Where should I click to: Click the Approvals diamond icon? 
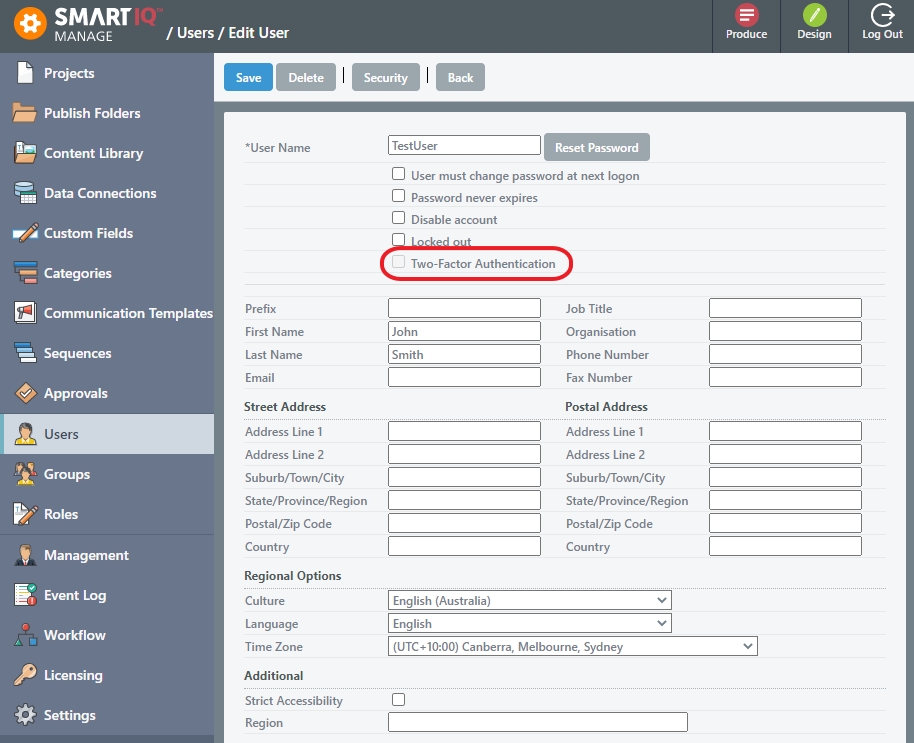coord(25,393)
